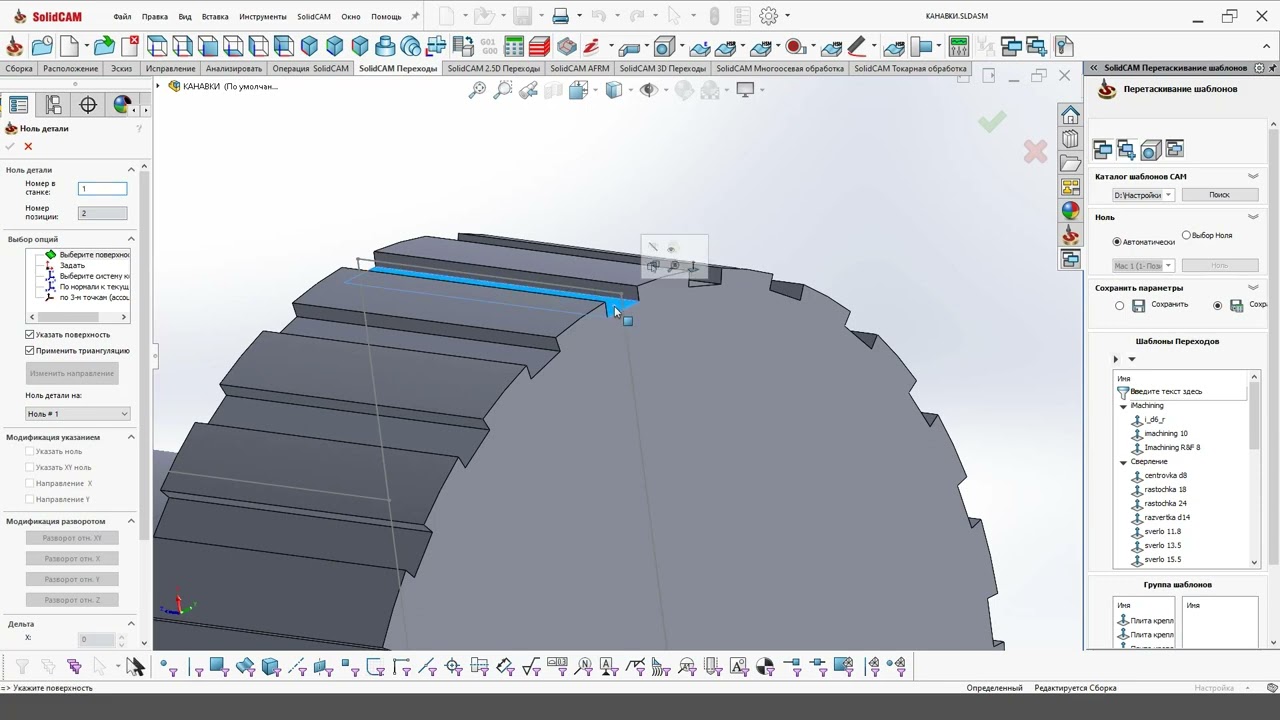Click the 'Поиск' button

coord(1219,195)
